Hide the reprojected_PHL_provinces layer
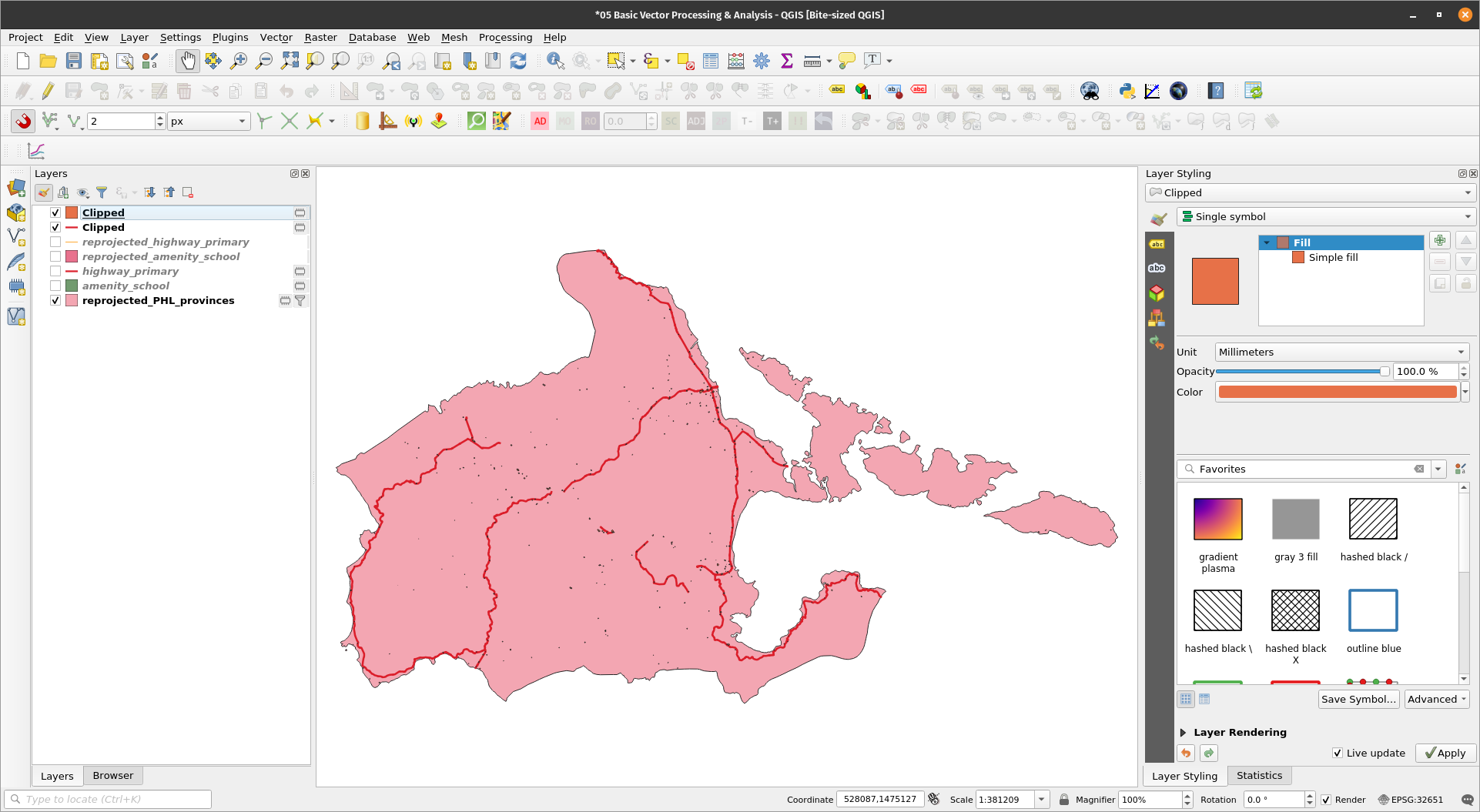This screenshot has height=812, width=1480. point(55,300)
